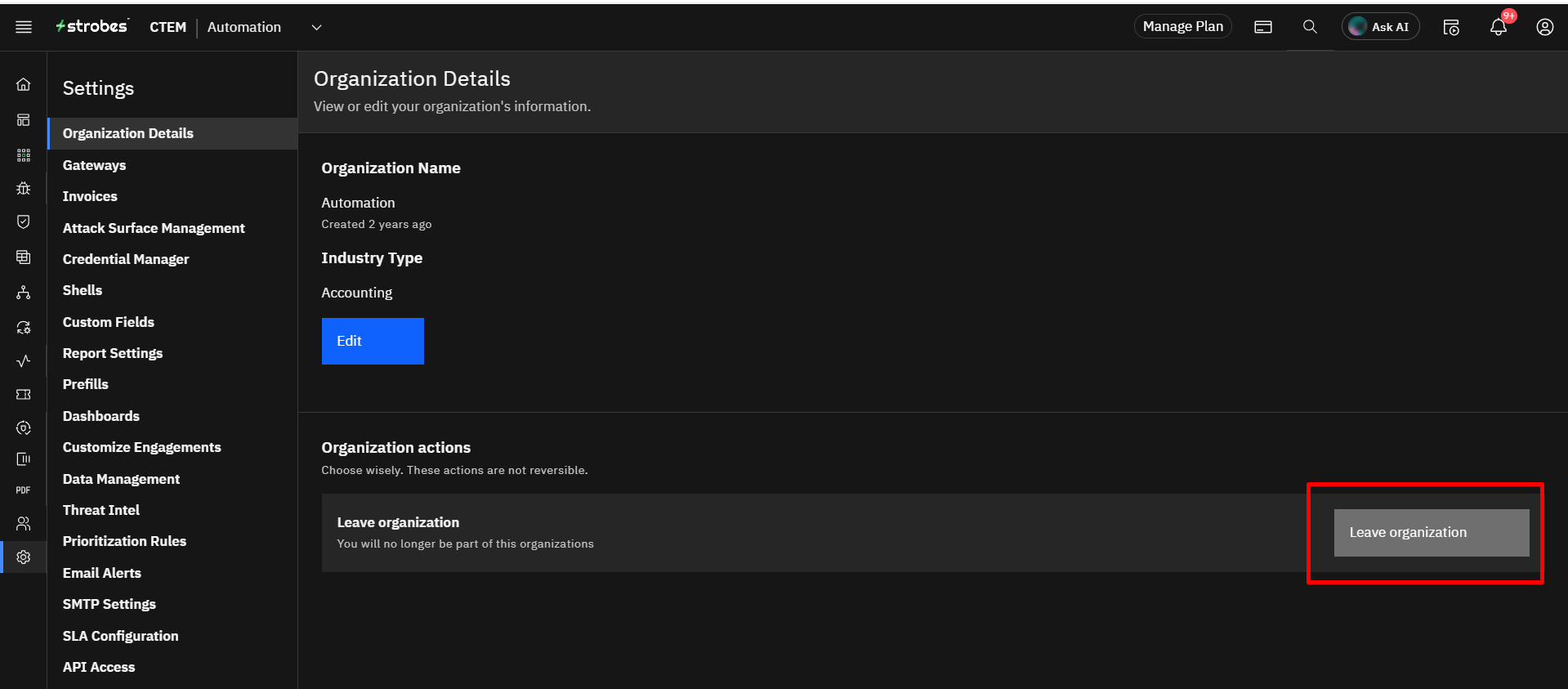
Task: Open the user profile icon
Action: 1544,27
